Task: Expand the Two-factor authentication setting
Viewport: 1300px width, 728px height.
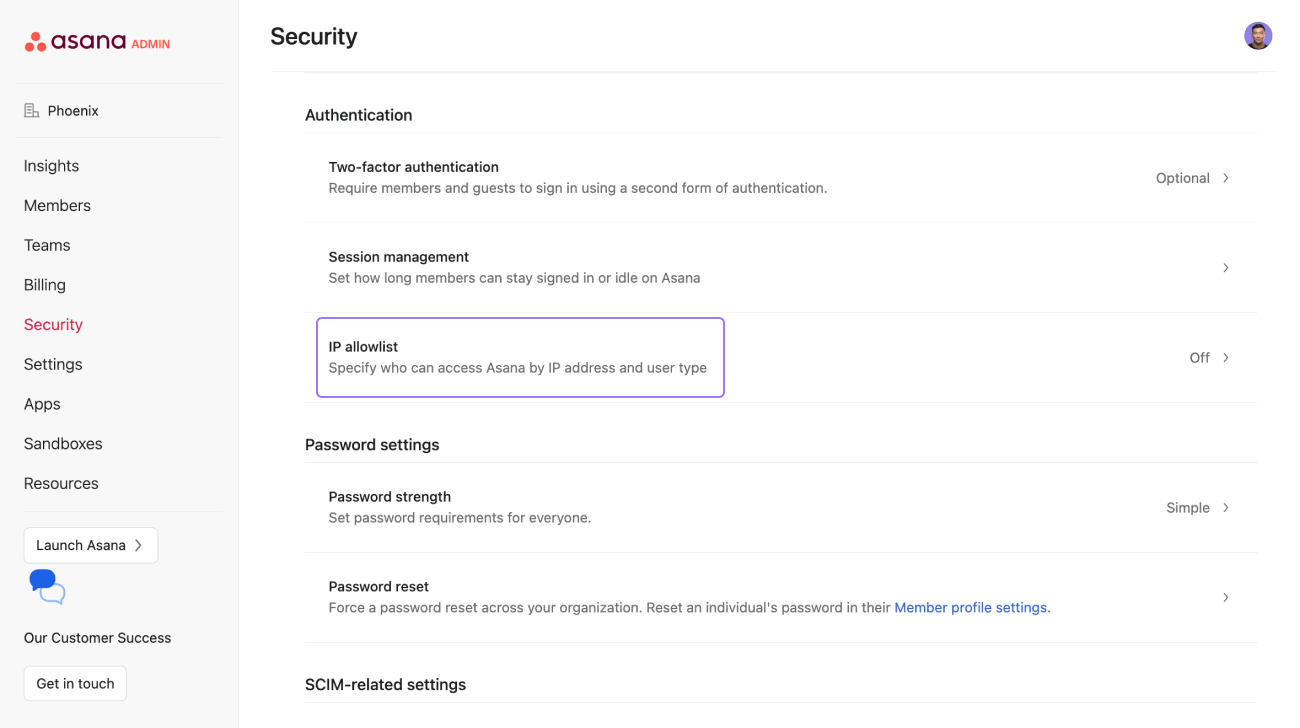Action: tap(780, 177)
